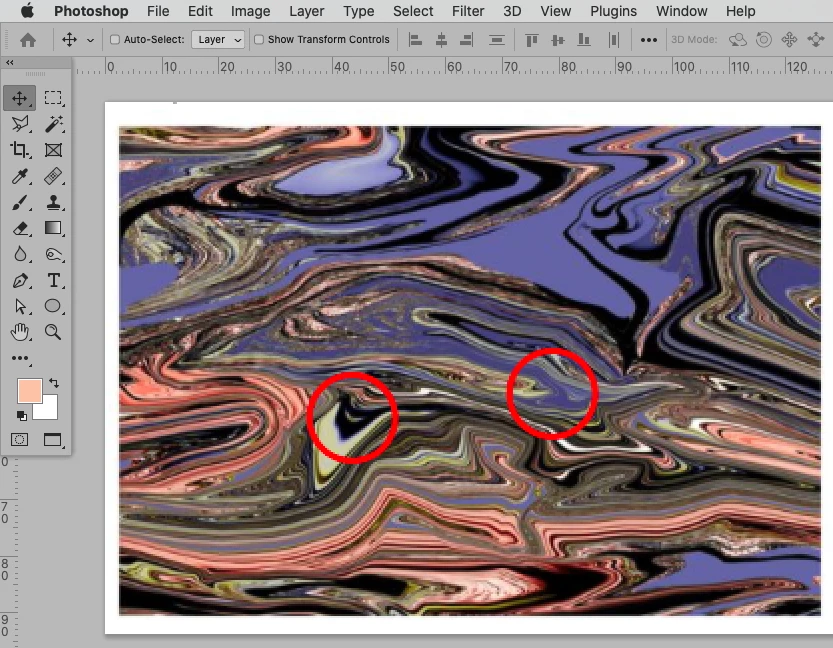Click the 3D Slide camera icon
The image size is (833, 648).
(x=815, y=40)
